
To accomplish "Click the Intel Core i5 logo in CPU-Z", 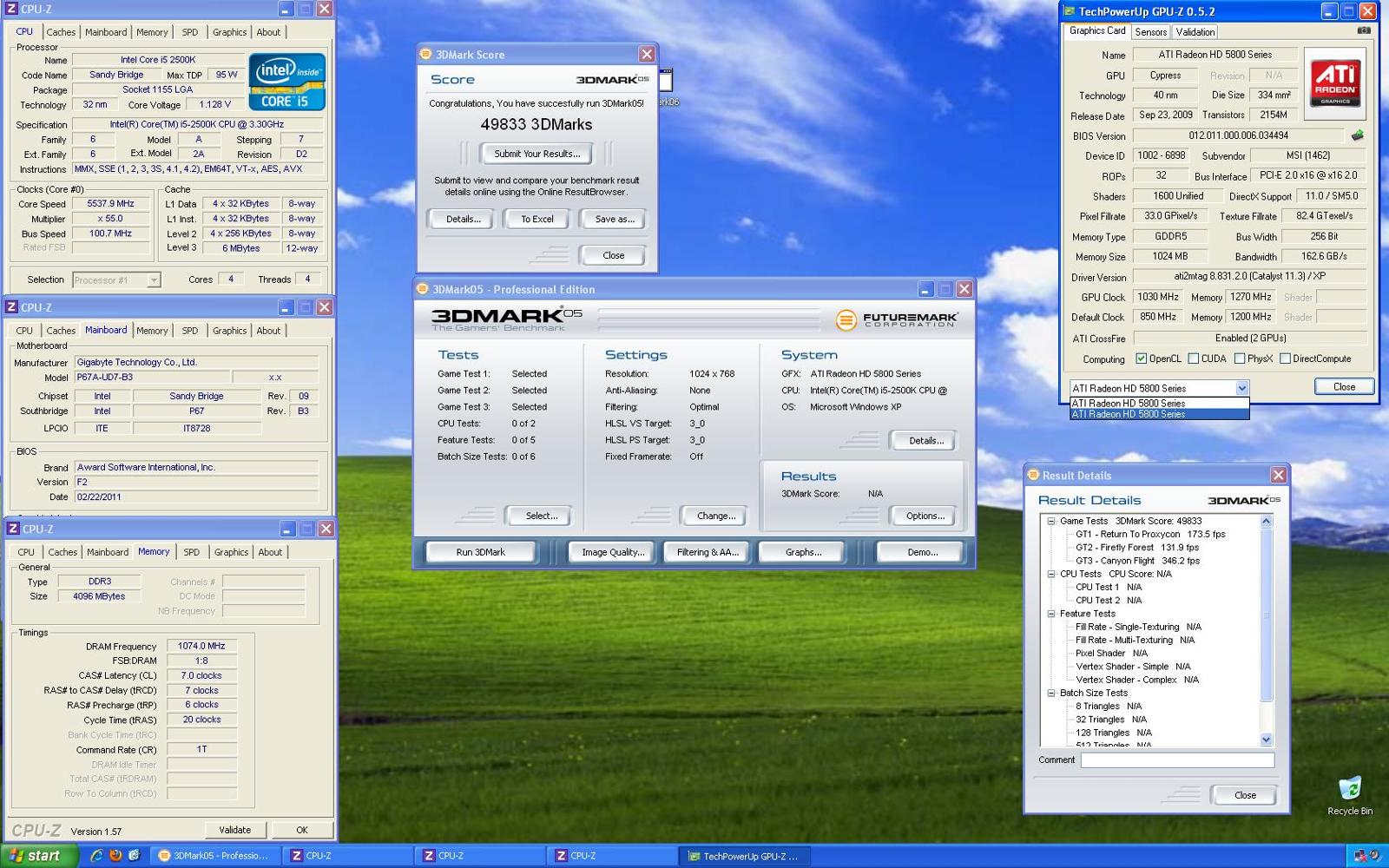I will (287, 82).
